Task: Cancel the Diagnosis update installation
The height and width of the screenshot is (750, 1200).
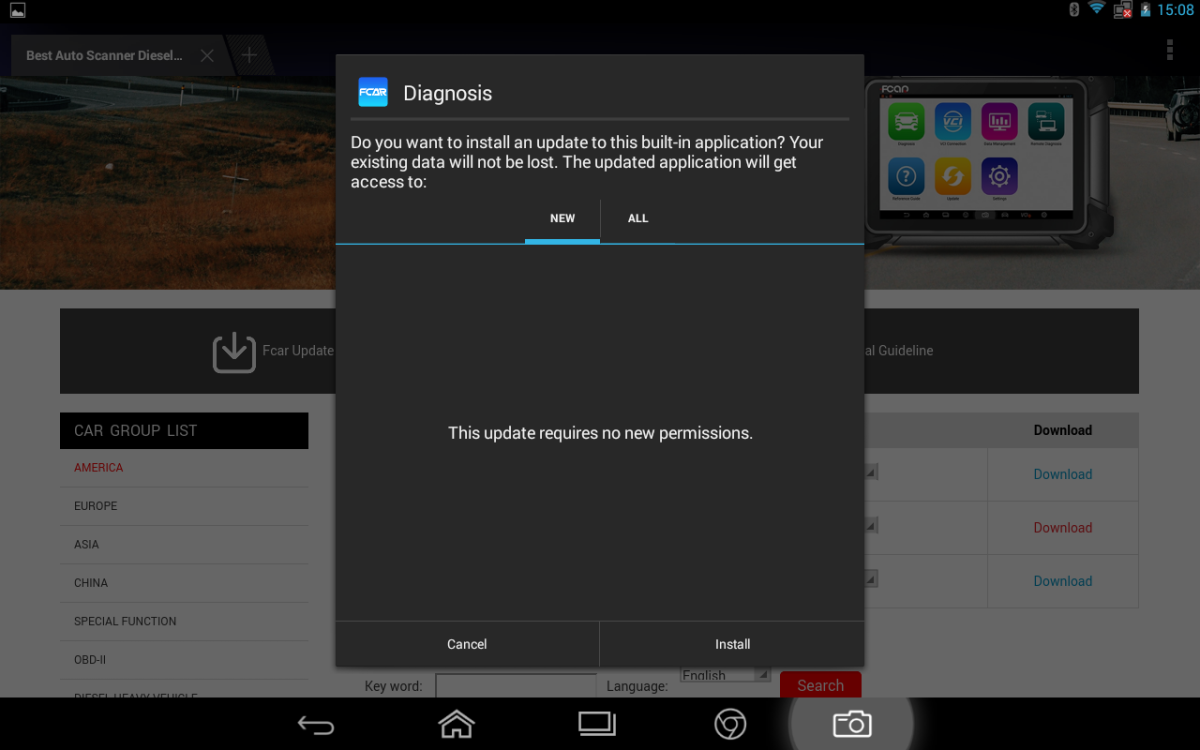Action: coord(467,644)
